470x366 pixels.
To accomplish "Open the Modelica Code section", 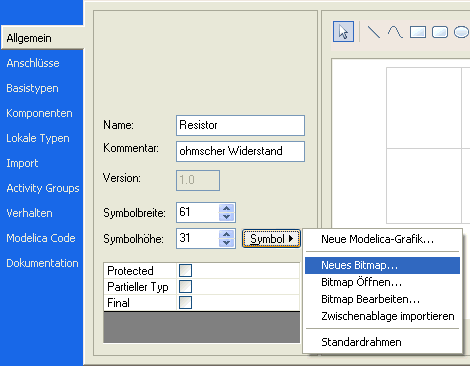I will coord(41,238).
